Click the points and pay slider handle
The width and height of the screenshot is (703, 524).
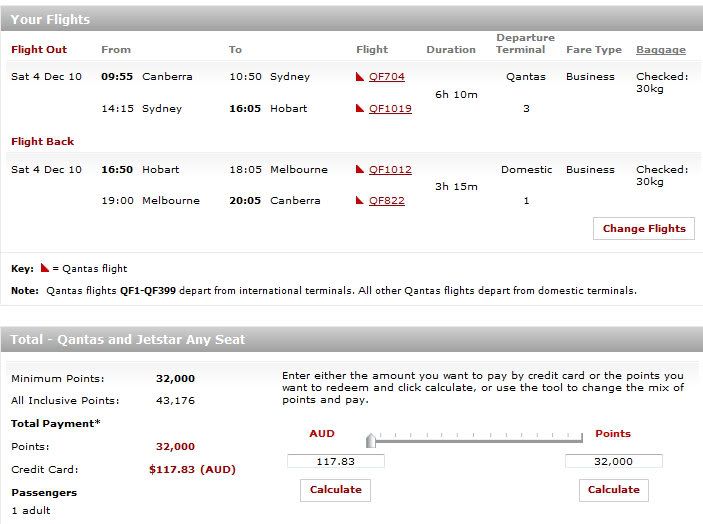371,441
